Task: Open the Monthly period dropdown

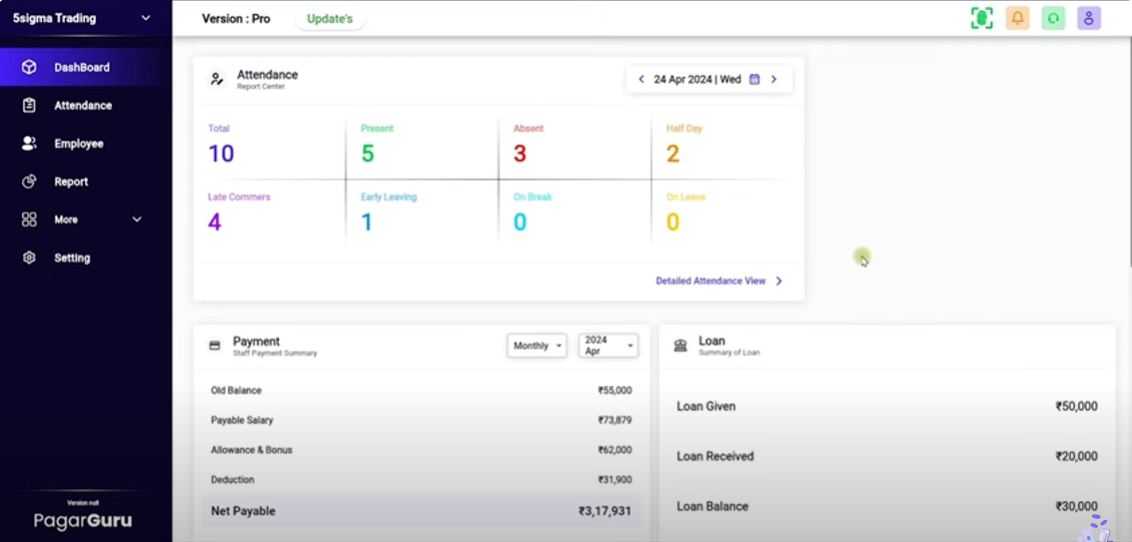Action: (x=536, y=346)
